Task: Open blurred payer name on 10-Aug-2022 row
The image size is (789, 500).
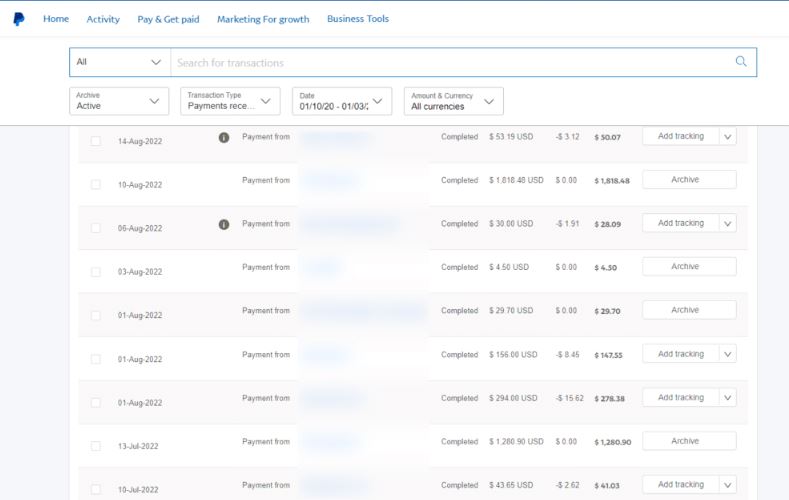Action: pos(331,180)
